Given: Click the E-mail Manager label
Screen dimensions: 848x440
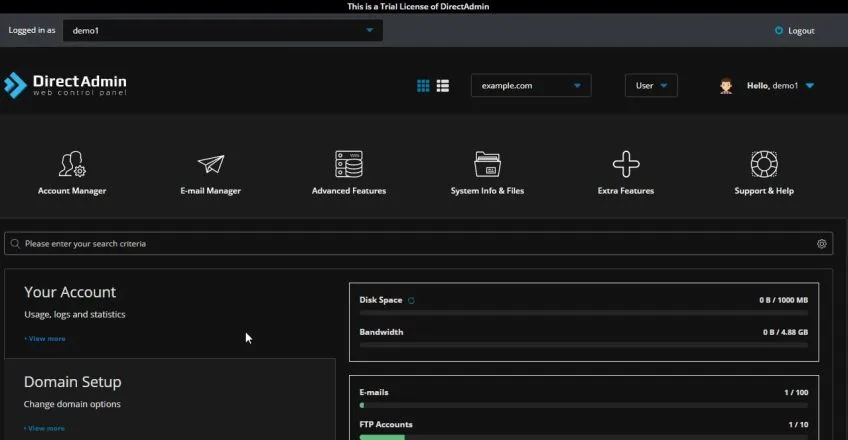Looking at the screenshot, I should click(x=210, y=191).
